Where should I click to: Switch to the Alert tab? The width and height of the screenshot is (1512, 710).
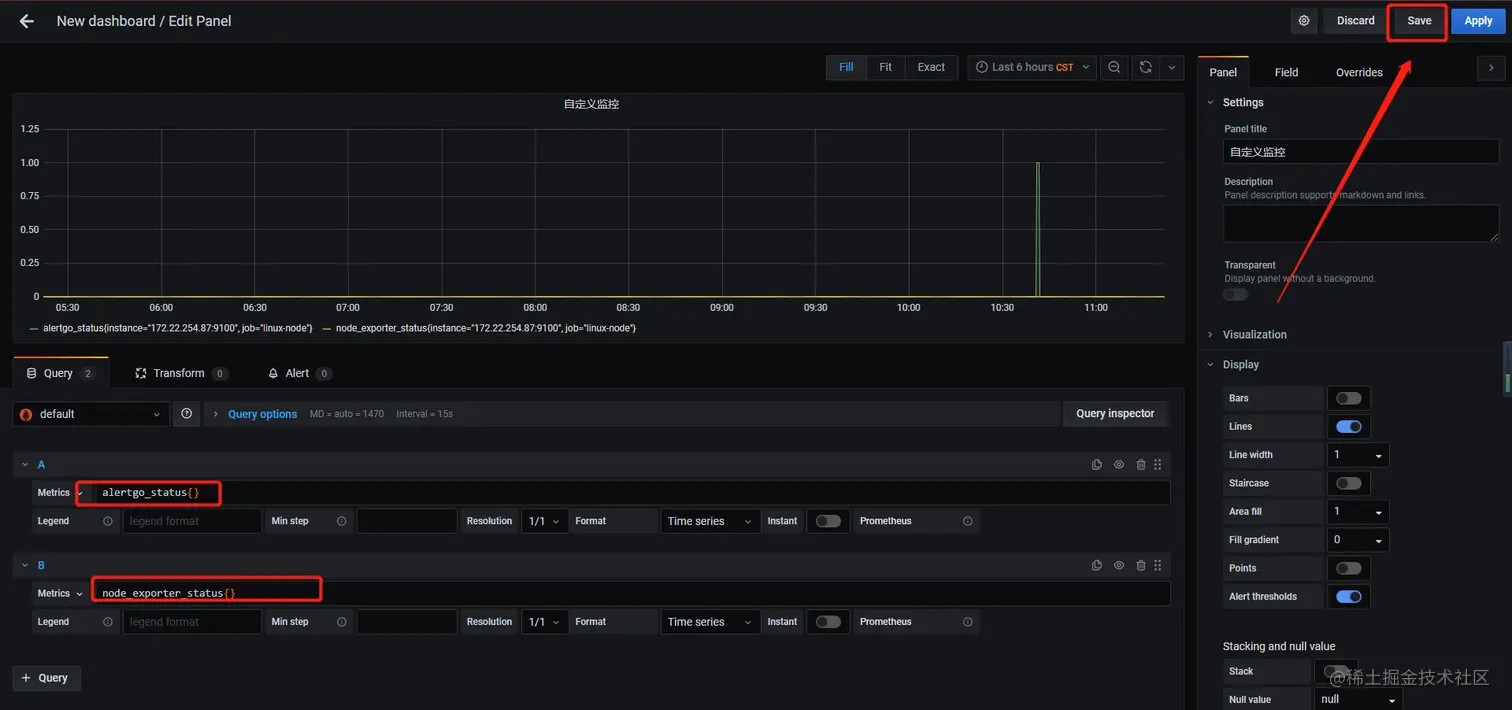299,373
